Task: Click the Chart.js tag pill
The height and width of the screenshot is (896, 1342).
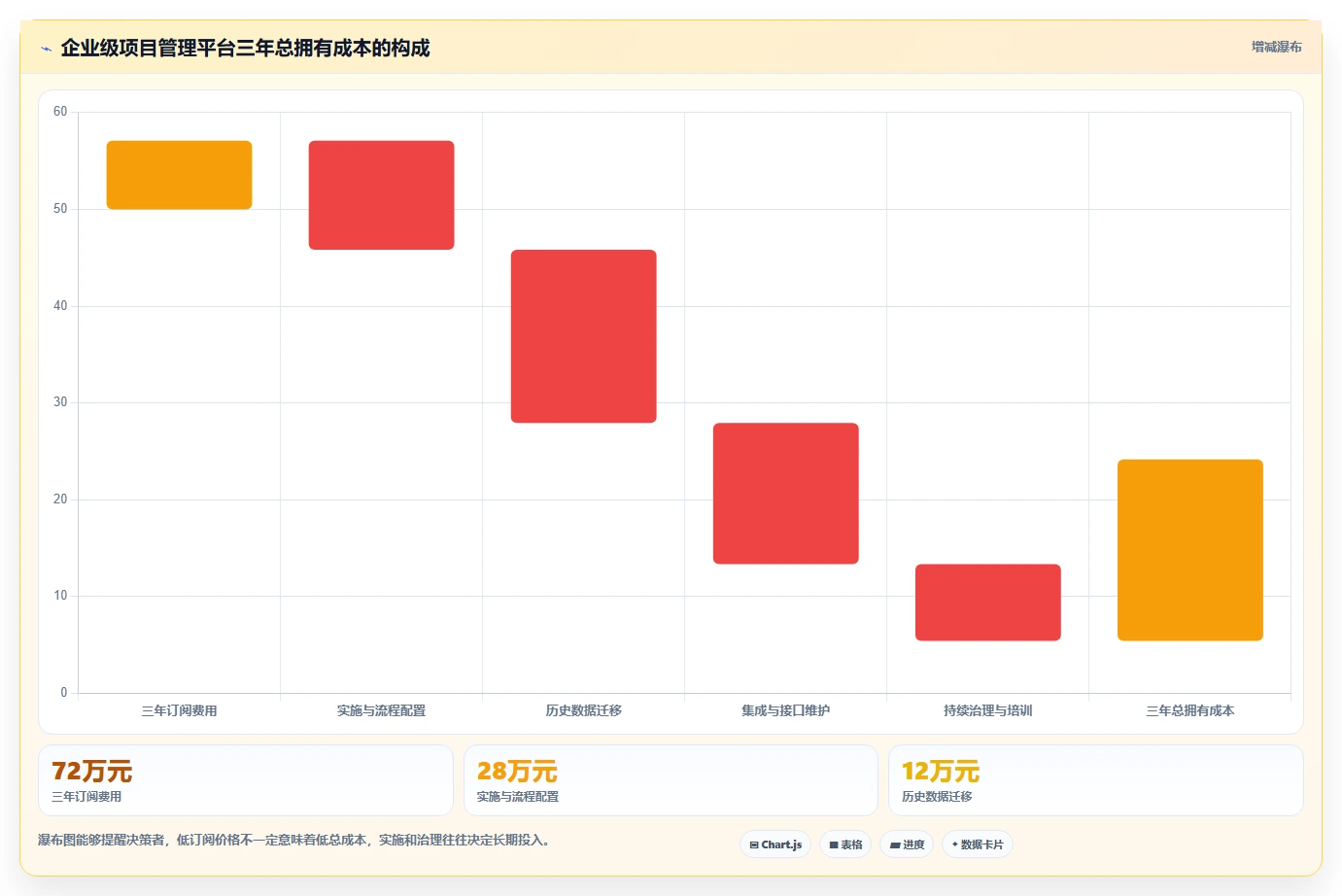Action: [x=775, y=844]
